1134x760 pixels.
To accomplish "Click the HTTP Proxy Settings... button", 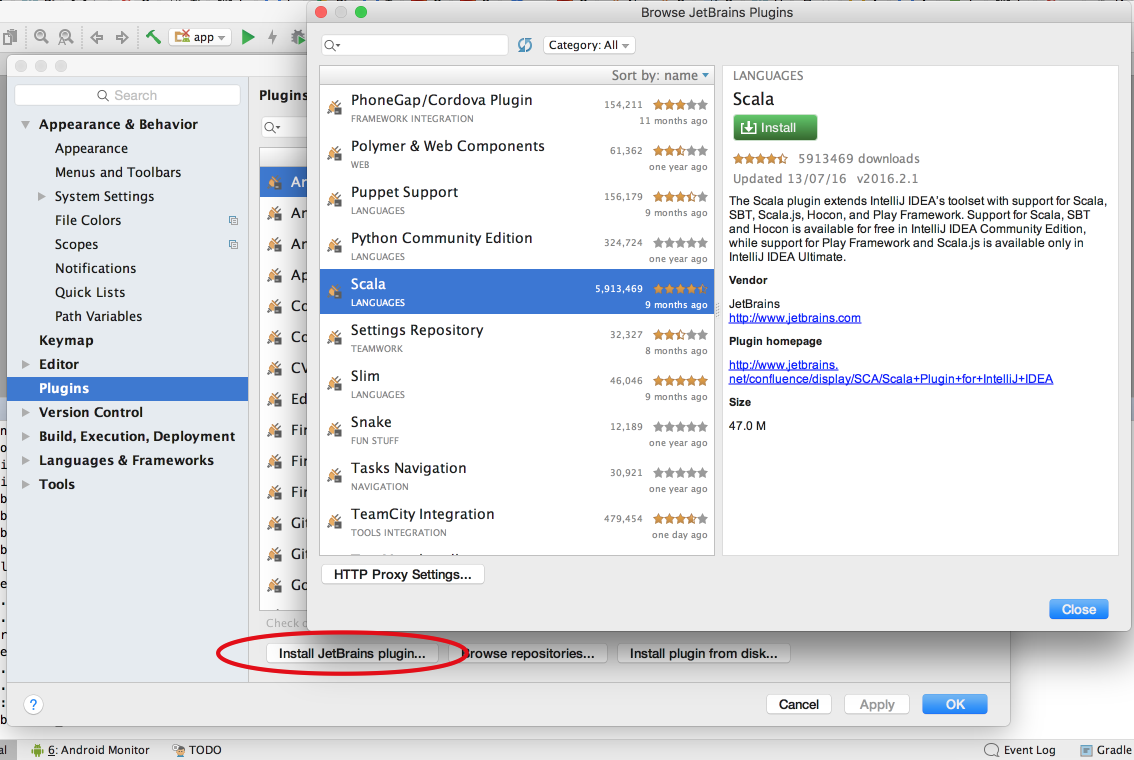I will (x=402, y=574).
